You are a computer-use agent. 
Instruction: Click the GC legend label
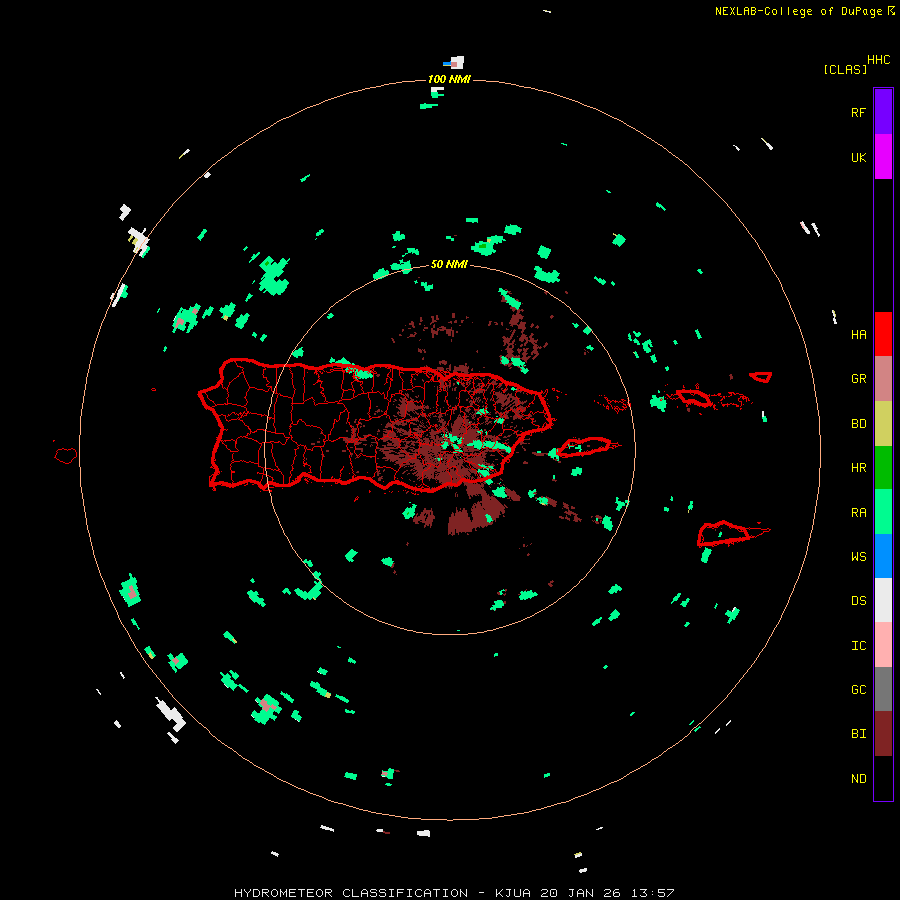[858, 690]
